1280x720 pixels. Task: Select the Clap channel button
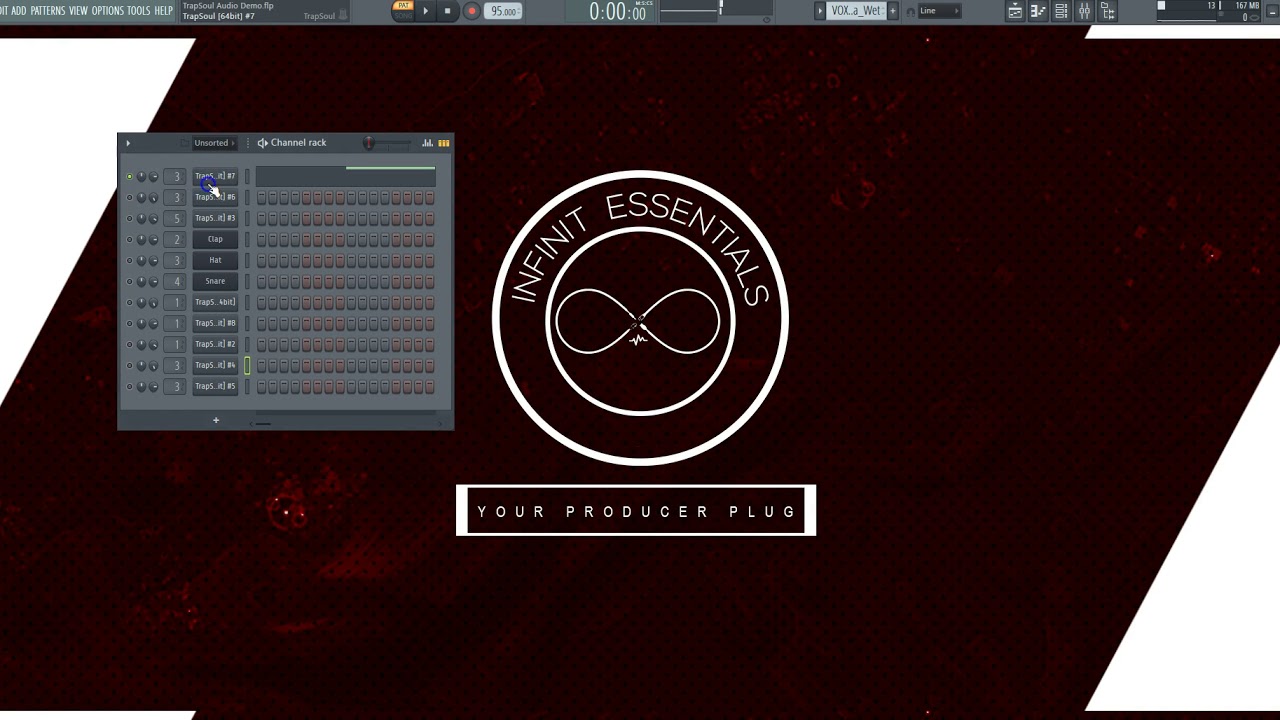tap(215, 239)
